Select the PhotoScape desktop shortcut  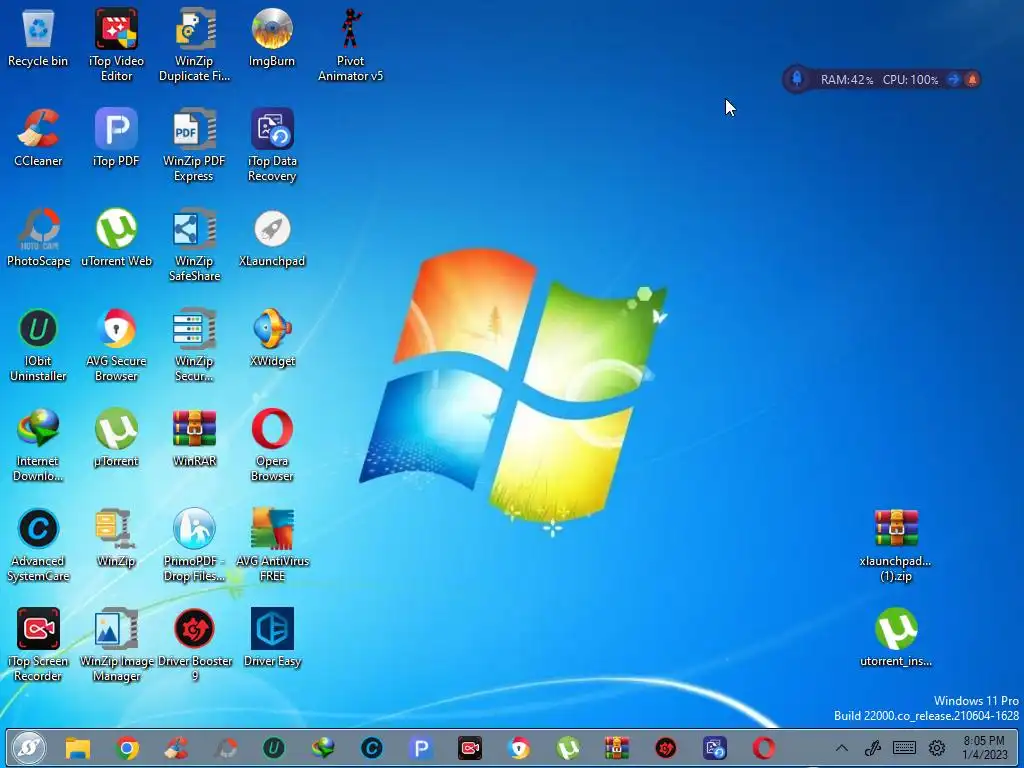38,238
